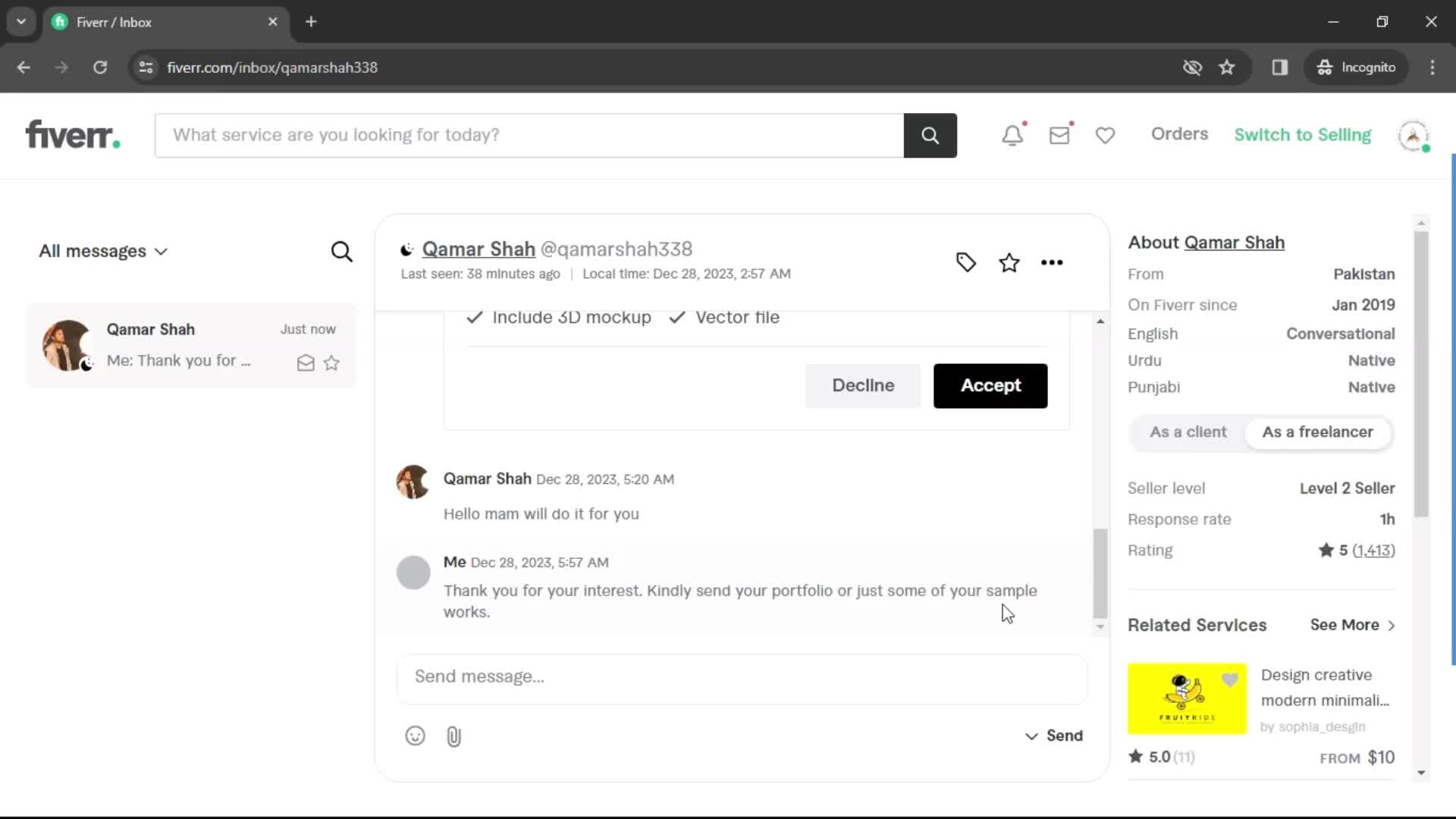1456x819 pixels.
Task: Click the See More right chevron
Action: click(x=1391, y=626)
